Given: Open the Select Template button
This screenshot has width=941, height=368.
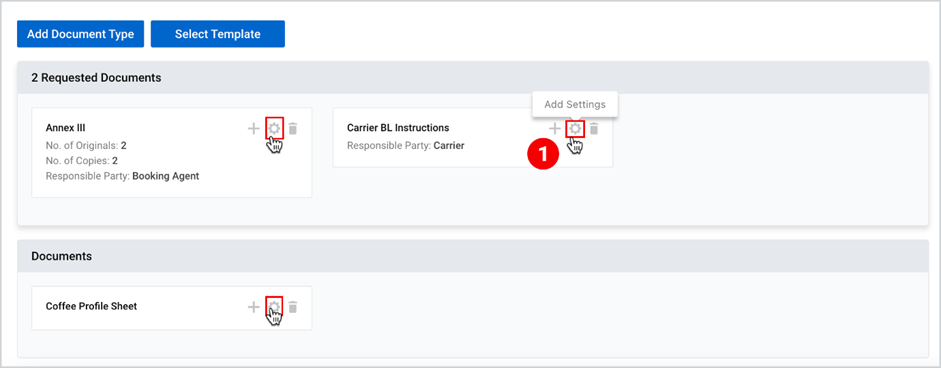Looking at the screenshot, I should coord(218,34).
